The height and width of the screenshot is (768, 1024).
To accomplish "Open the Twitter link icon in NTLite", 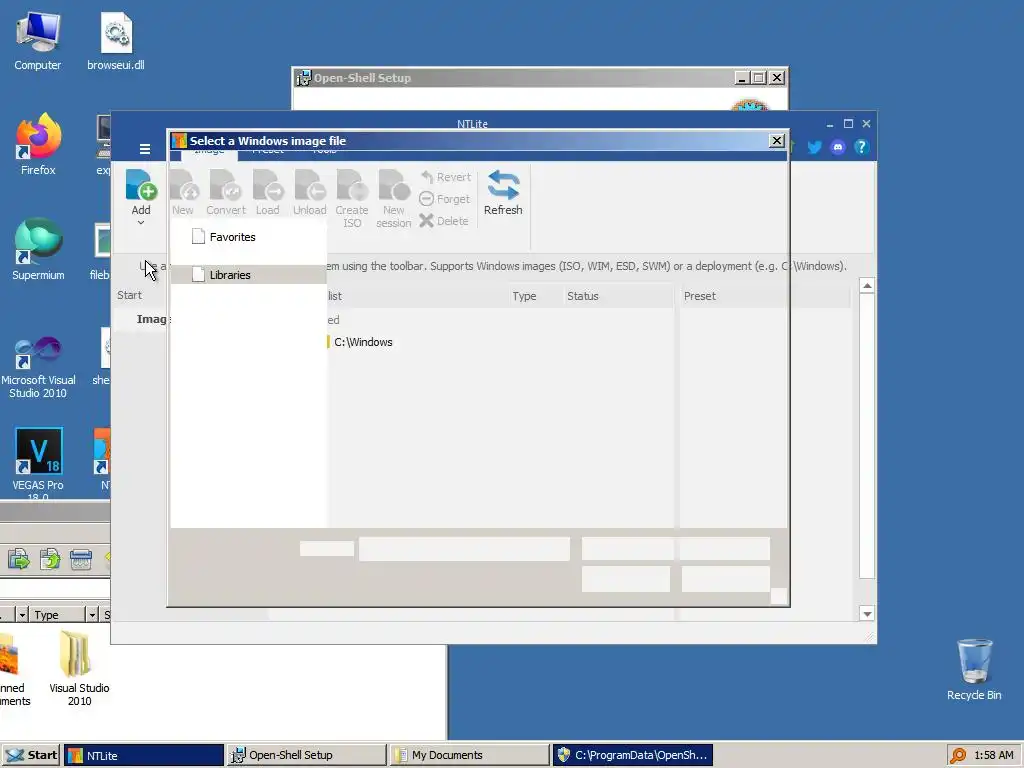I will (x=814, y=148).
